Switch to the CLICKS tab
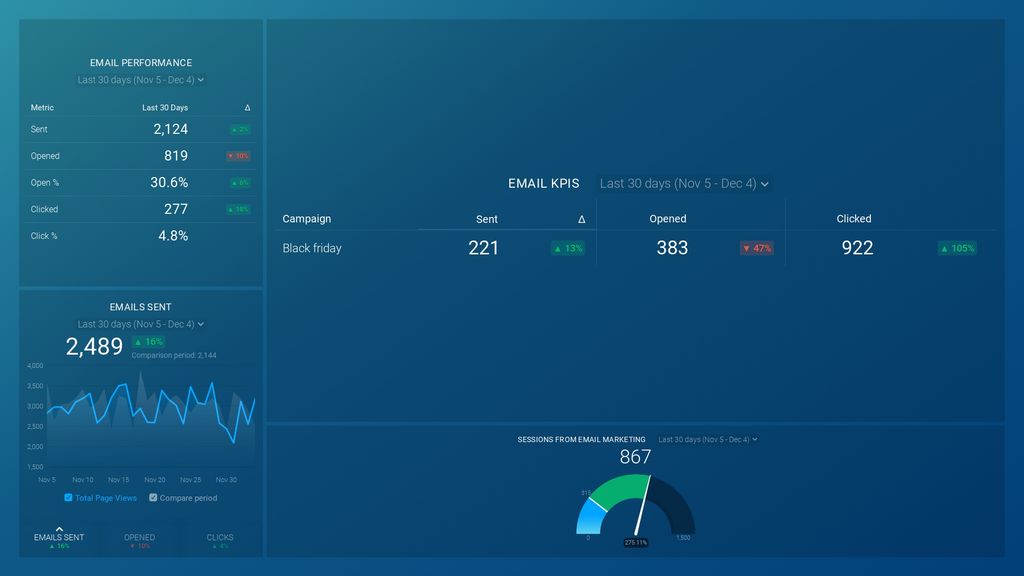This screenshot has height=576, width=1024. [x=219, y=539]
